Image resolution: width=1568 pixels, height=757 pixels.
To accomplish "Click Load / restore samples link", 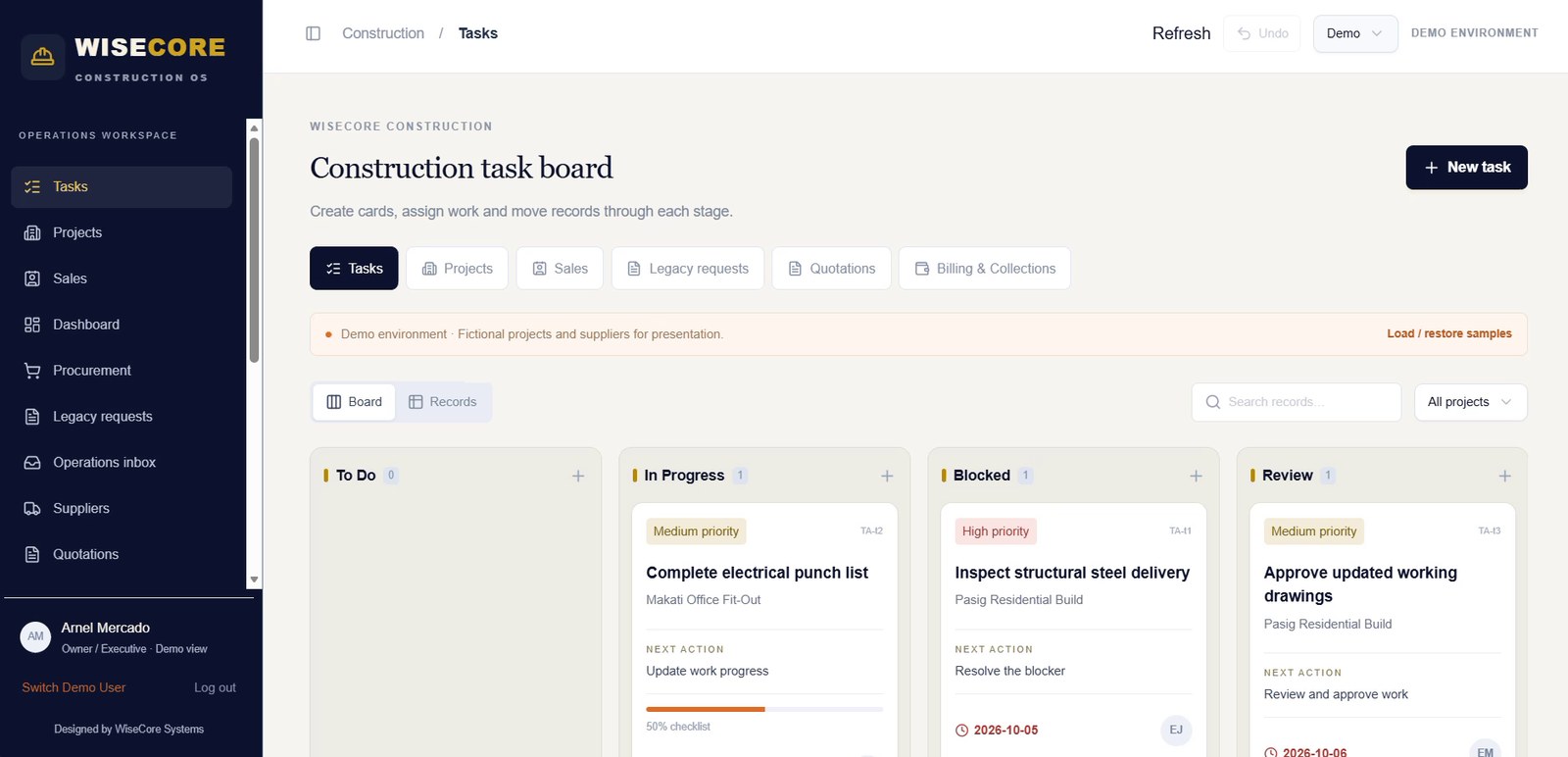I will coord(1448,334).
